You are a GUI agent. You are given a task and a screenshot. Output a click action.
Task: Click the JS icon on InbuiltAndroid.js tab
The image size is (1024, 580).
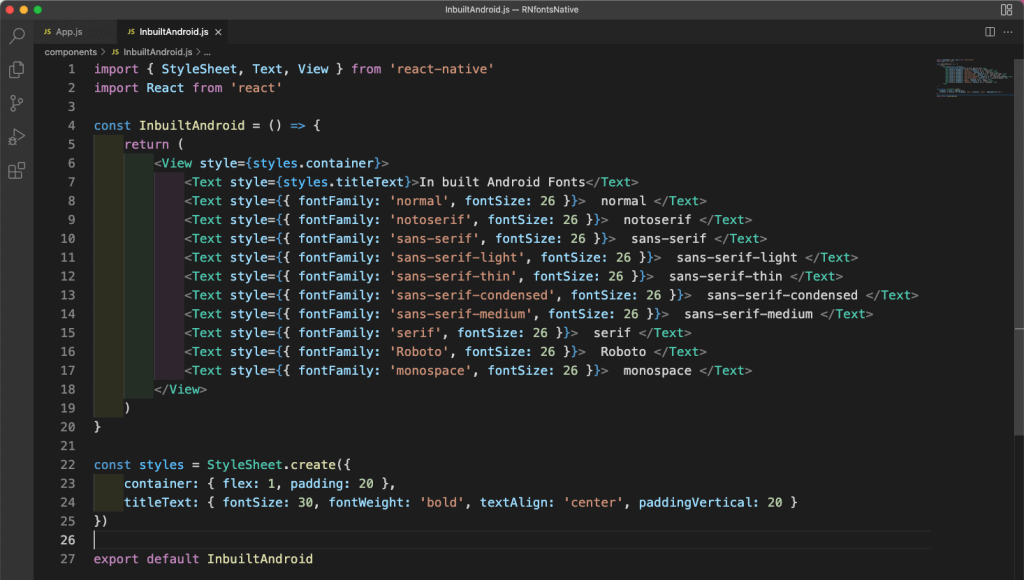(x=131, y=31)
